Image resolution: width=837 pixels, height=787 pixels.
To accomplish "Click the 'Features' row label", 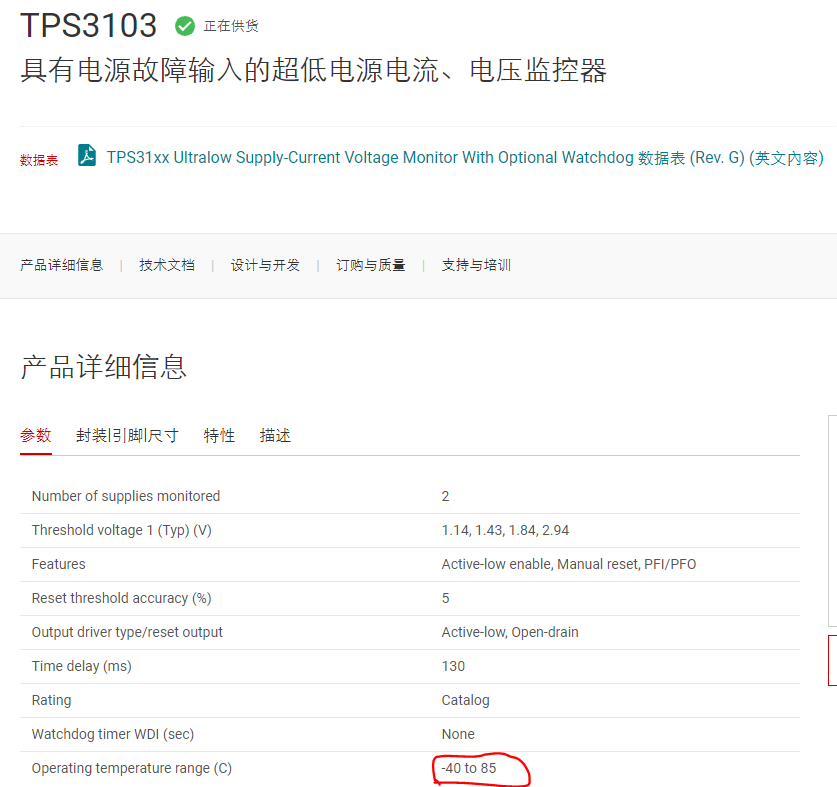I will tap(59, 564).
